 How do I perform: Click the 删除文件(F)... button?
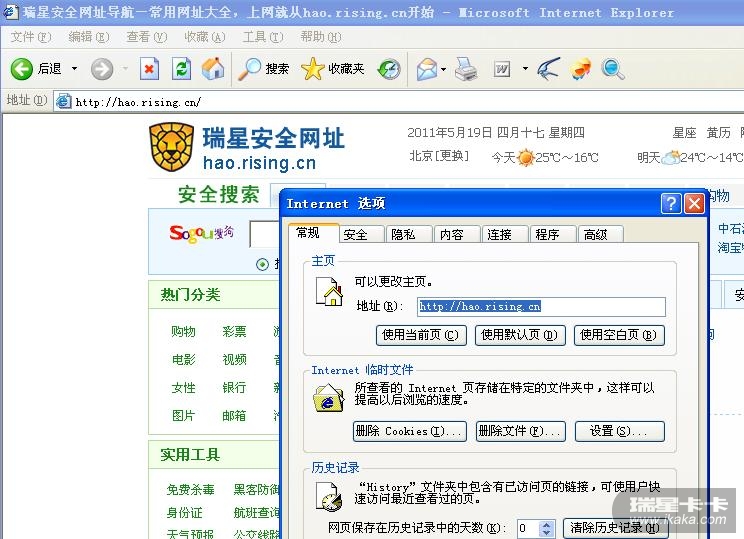pyautogui.click(x=521, y=431)
